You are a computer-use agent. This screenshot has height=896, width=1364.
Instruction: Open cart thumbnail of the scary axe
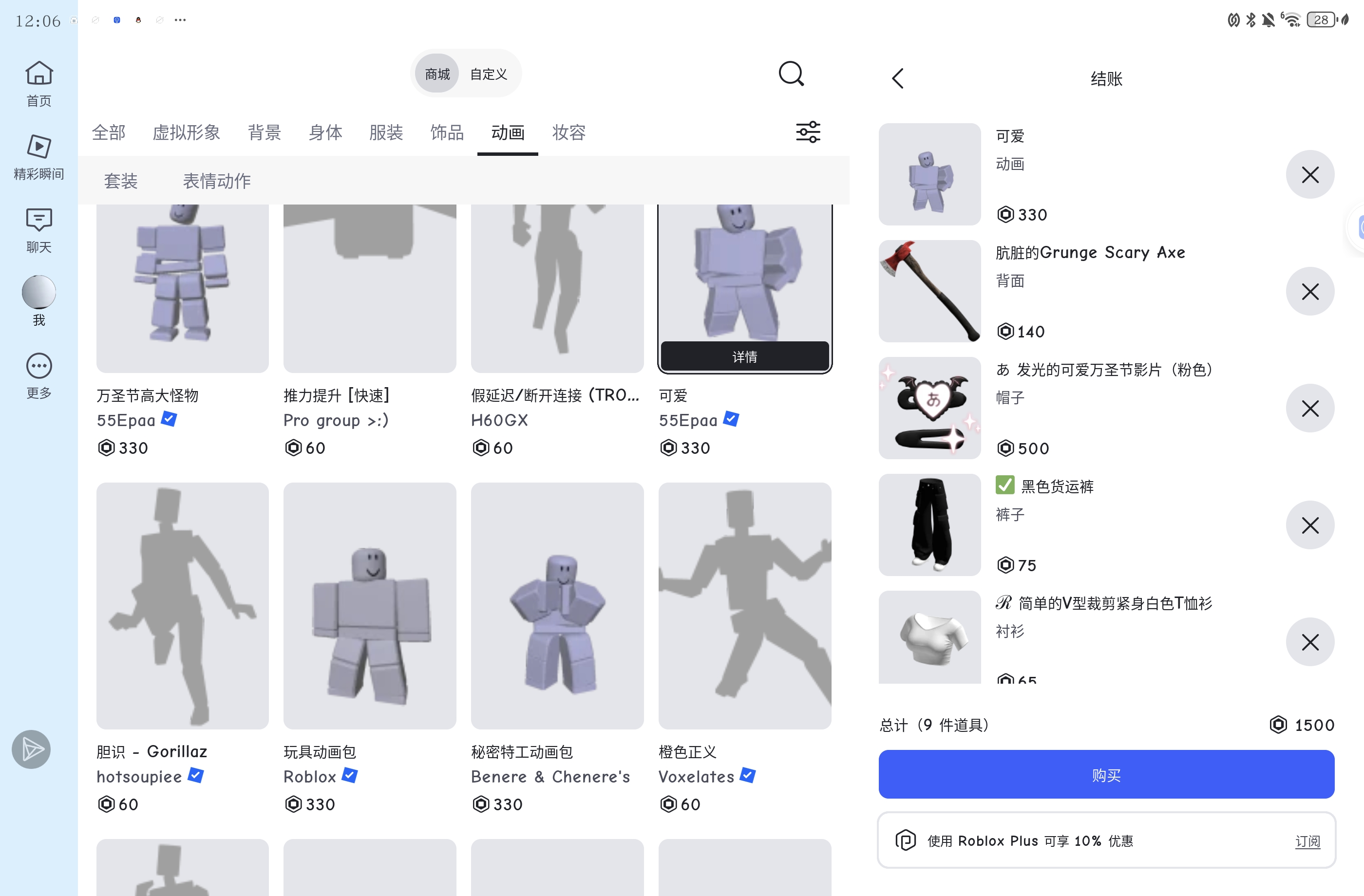pyautogui.click(x=929, y=291)
